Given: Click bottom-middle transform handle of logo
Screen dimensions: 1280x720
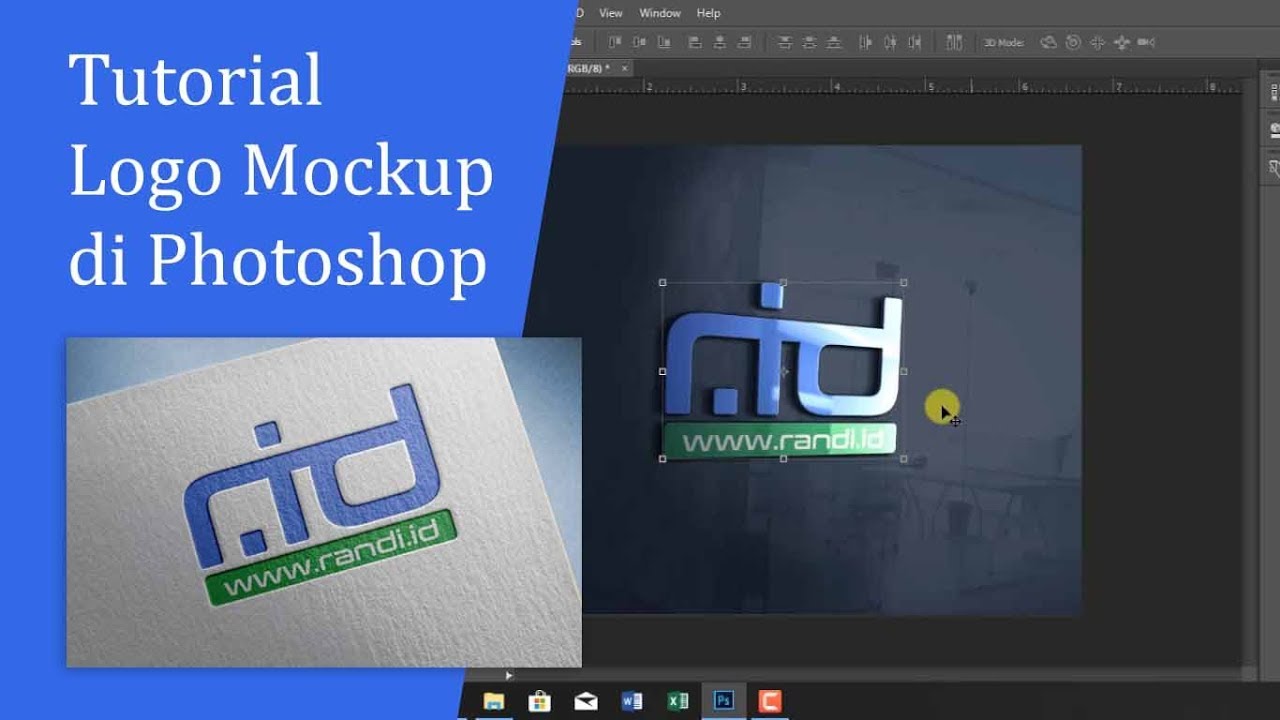Looking at the screenshot, I should coord(783,459).
